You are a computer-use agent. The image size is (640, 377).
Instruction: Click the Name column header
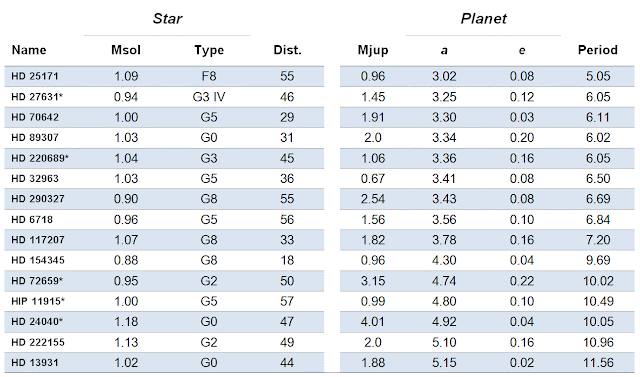point(29,50)
